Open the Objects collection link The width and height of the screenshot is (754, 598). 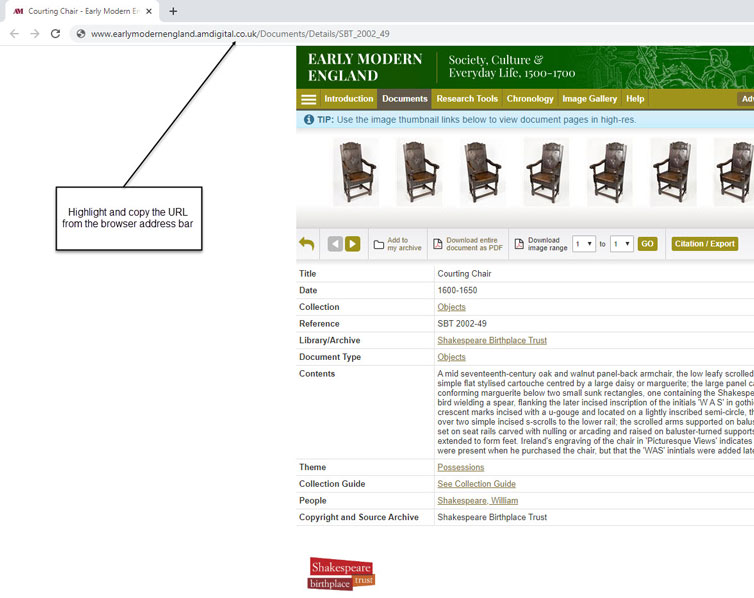452,307
